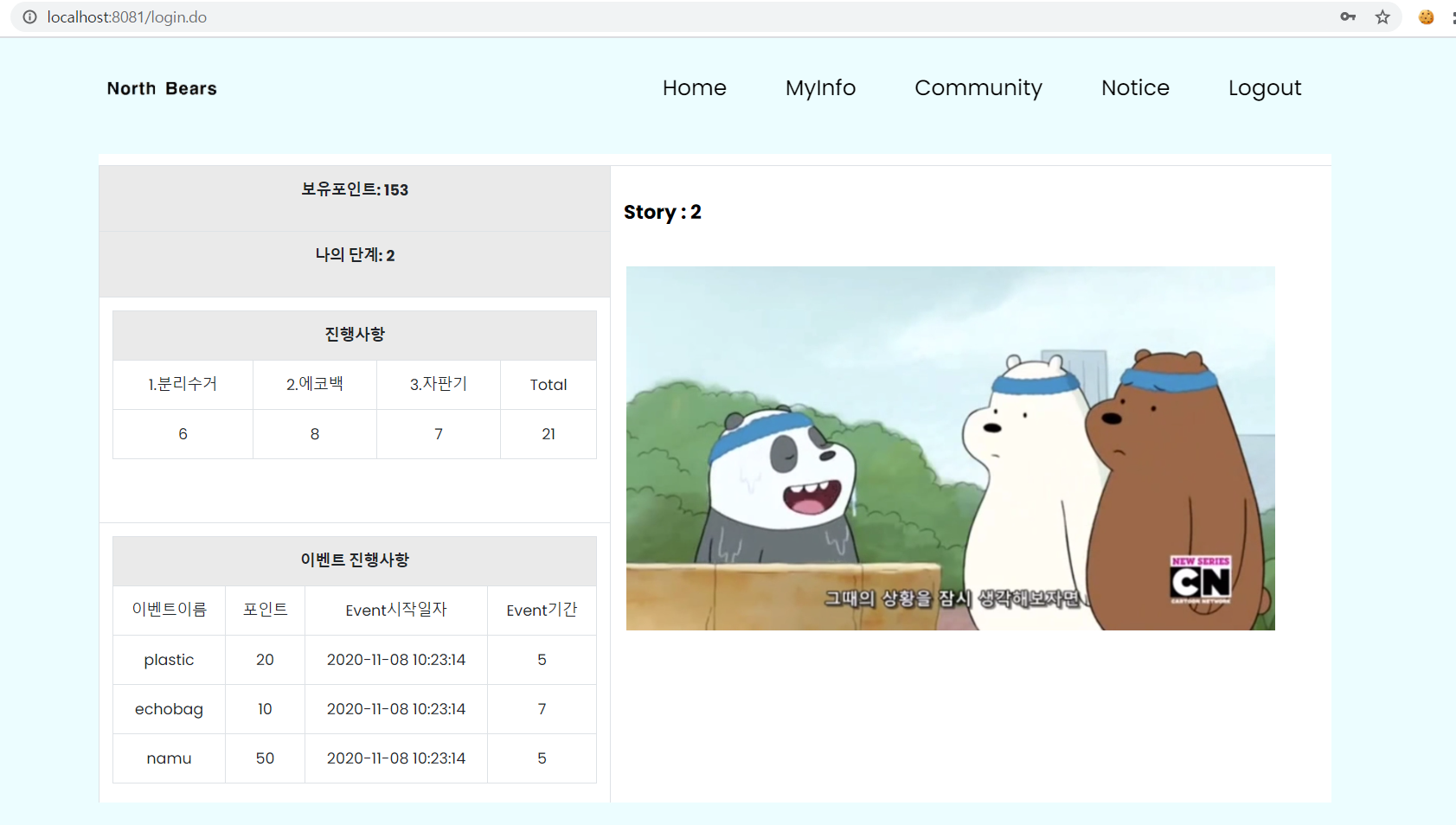This screenshot has height=825, width=1456.
Task: Click the 'namu' event name cell
Action: click(169, 758)
